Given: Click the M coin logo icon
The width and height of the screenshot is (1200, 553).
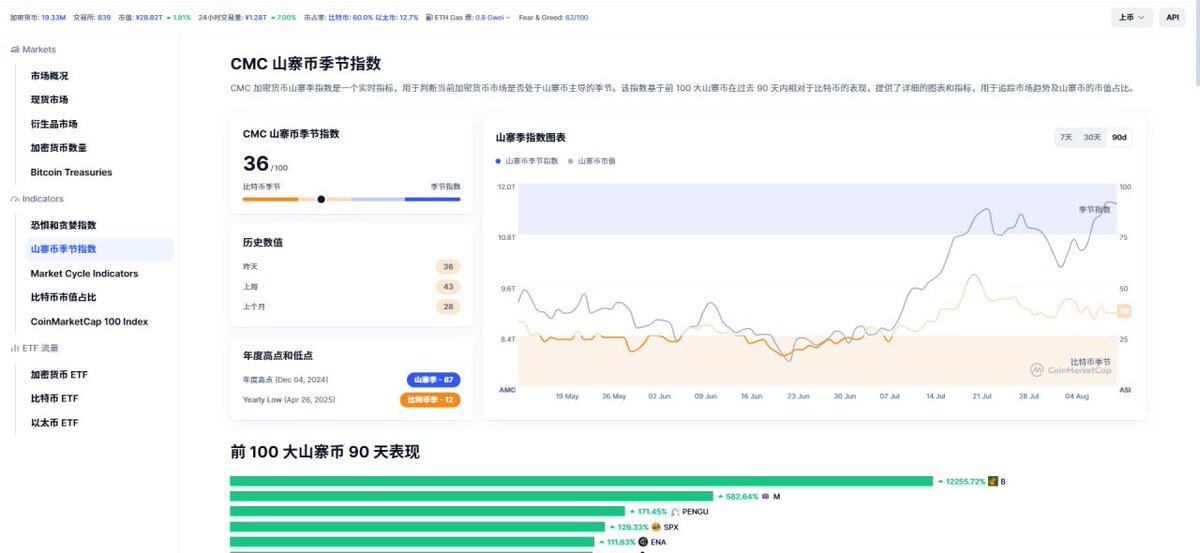Looking at the screenshot, I should (766, 496).
